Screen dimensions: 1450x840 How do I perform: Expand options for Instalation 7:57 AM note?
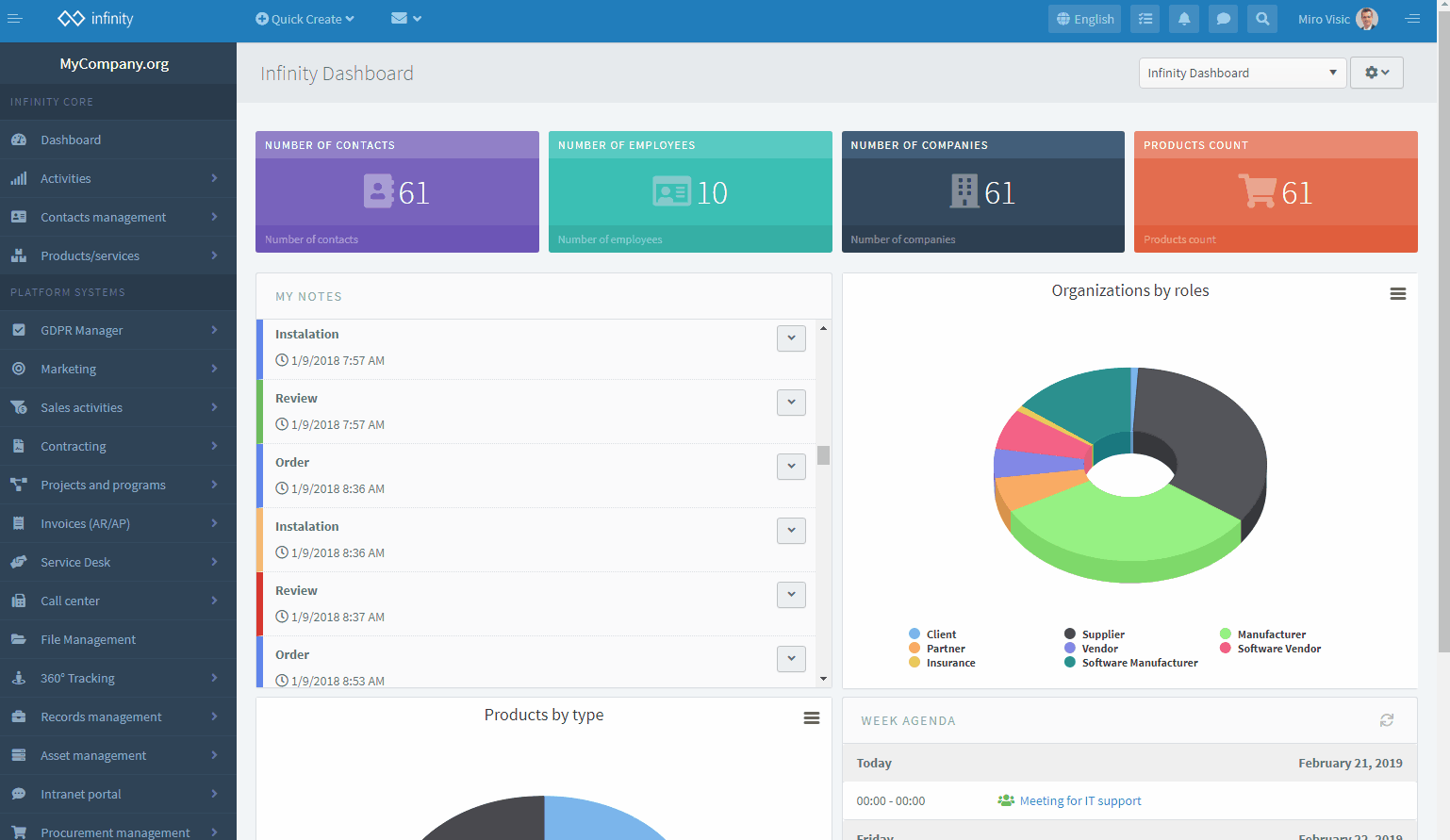tap(791, 338)
